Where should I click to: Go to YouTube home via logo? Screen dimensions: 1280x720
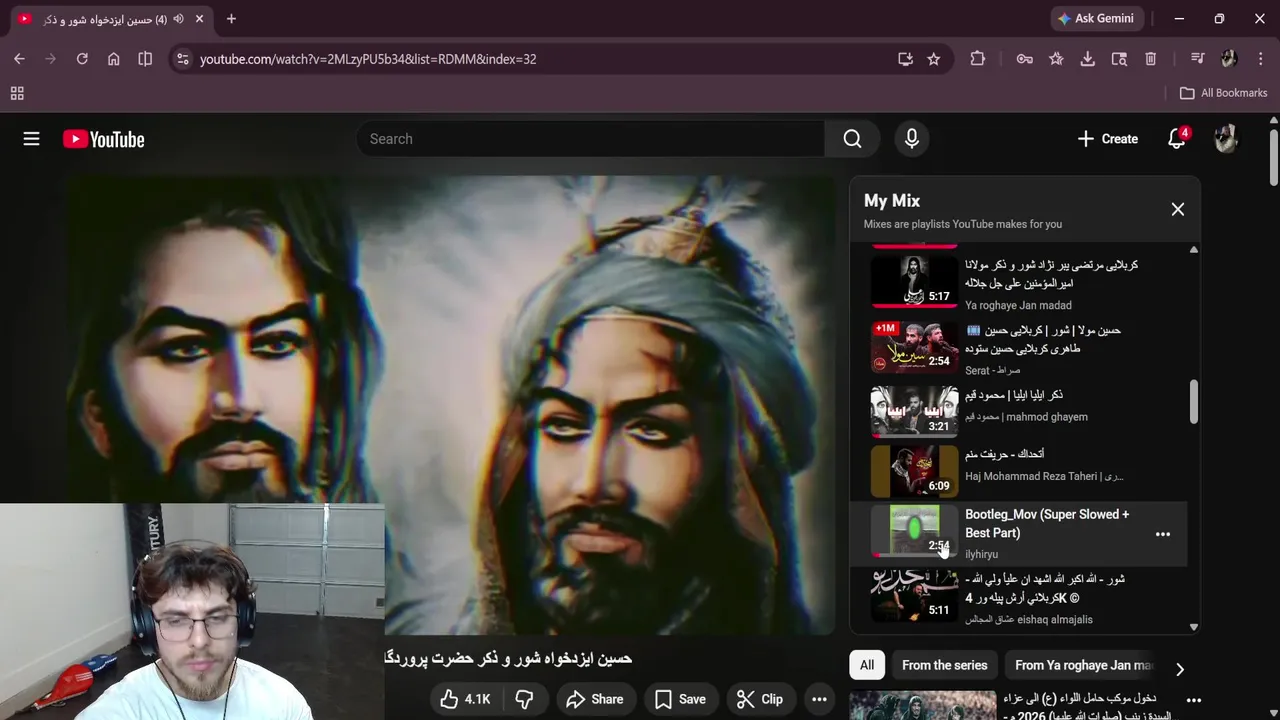coord(104,139)
